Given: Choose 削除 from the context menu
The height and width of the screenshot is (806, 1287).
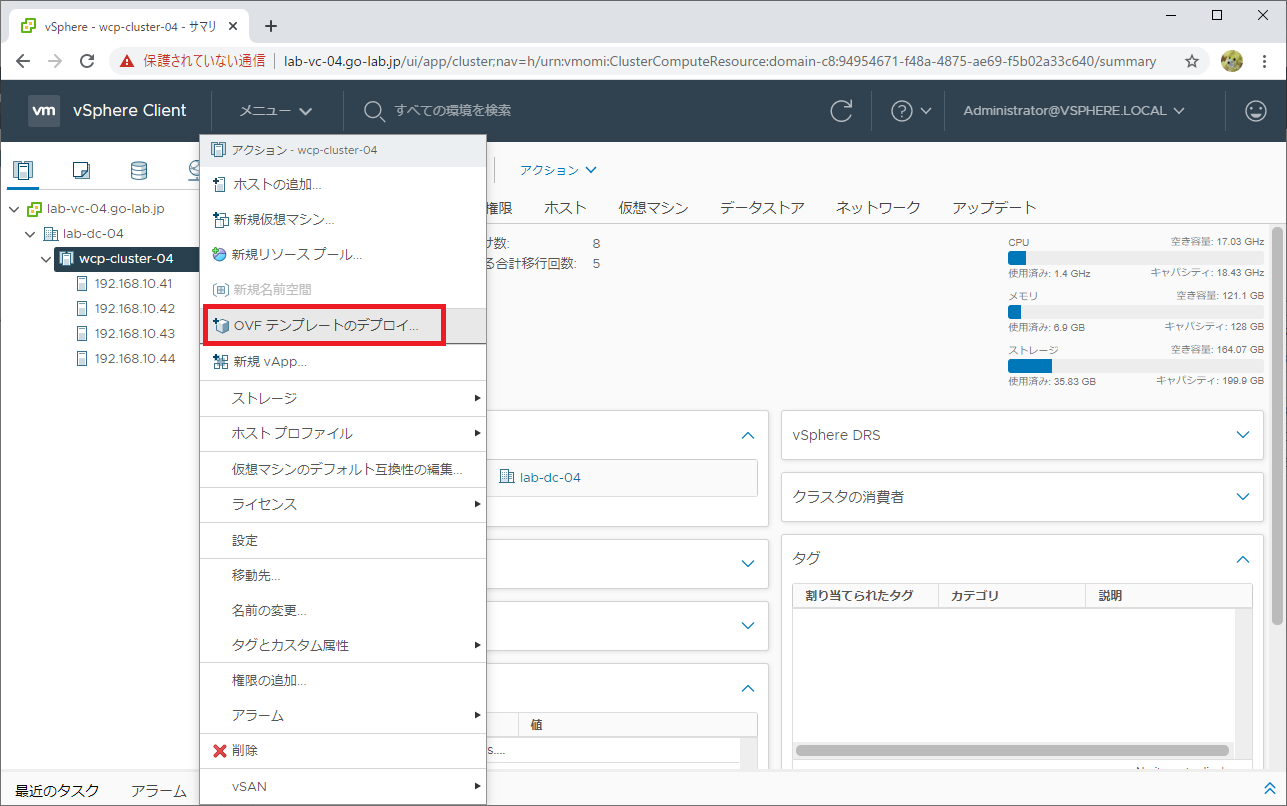Looking at the screenshot, I should (x=343, y=750).
